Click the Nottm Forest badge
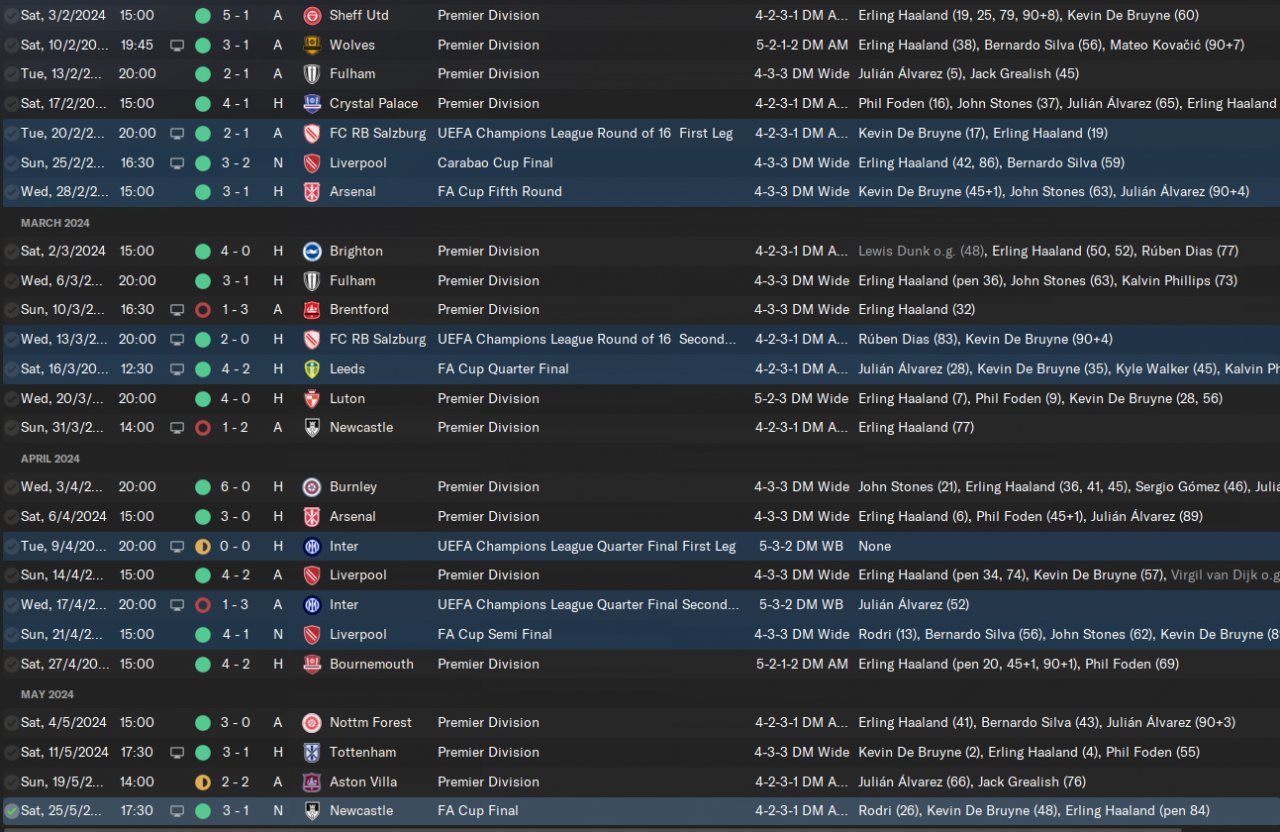 [312, 723]
